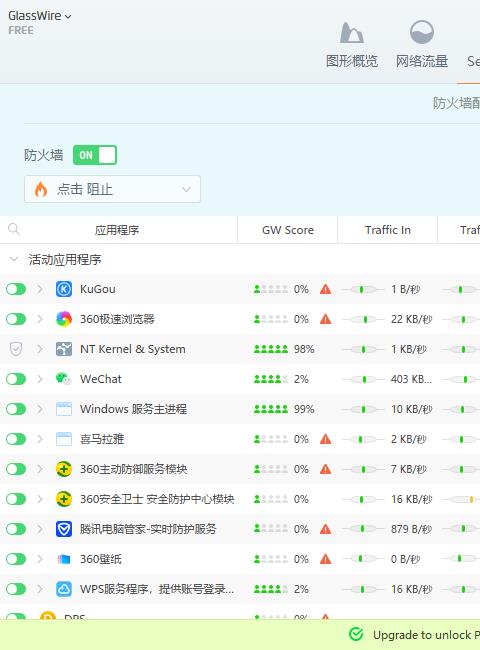Click the flame icon in firewall mode box
Screen dimensions: 480x650
pos(41,189)
